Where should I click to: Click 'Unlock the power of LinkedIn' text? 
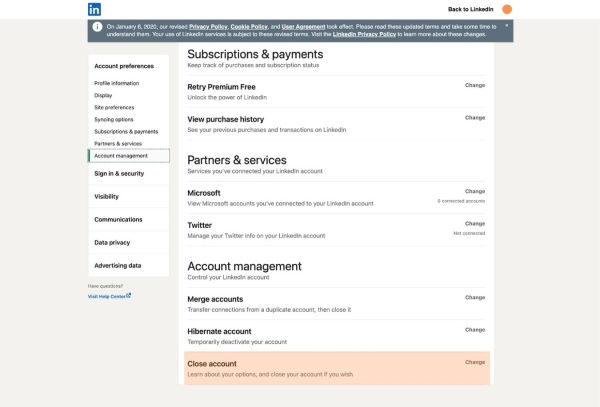pyautogui.click(x=227, y=98)
